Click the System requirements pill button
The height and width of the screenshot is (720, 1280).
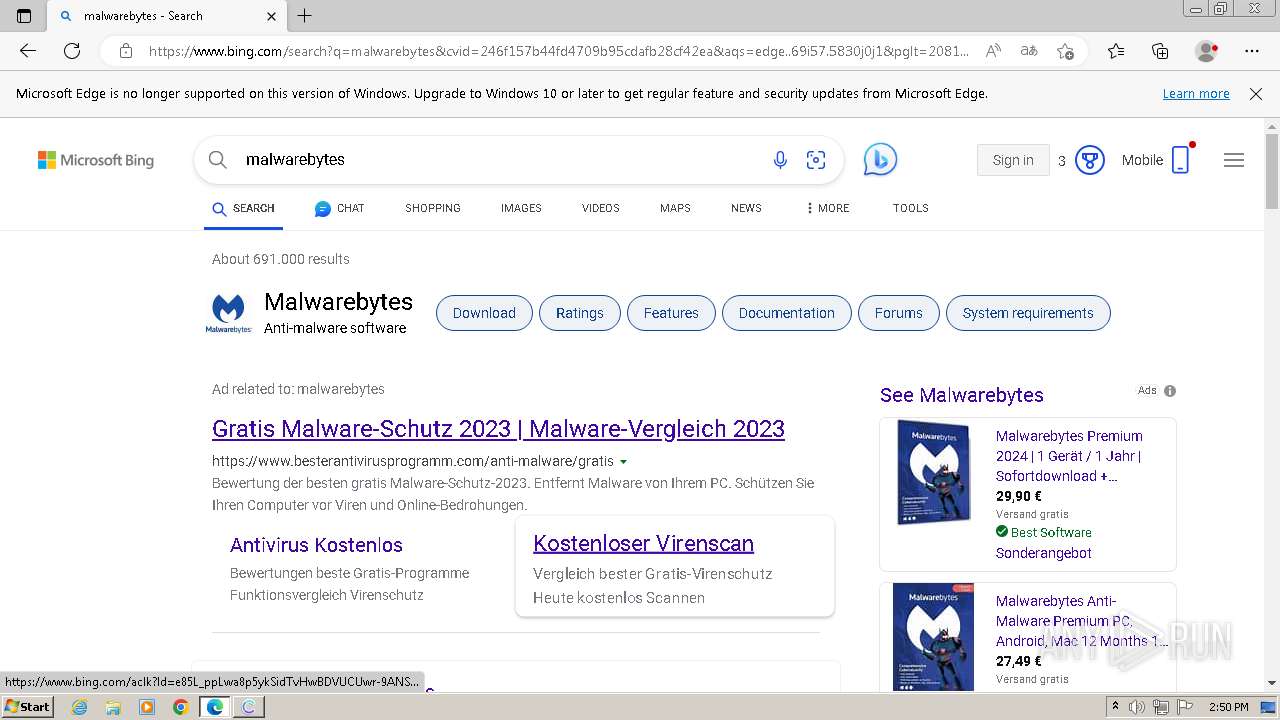1028,313
